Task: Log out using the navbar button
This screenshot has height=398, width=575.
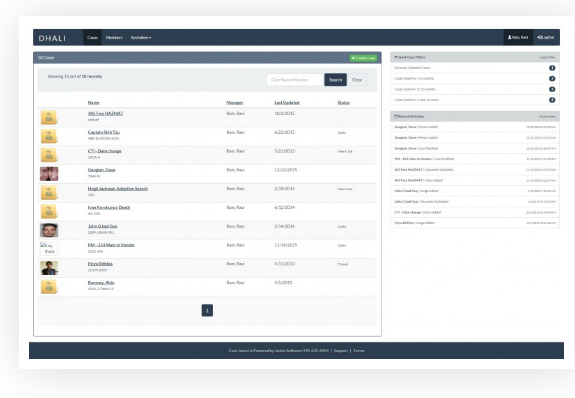Action: [x=546, y=37]
